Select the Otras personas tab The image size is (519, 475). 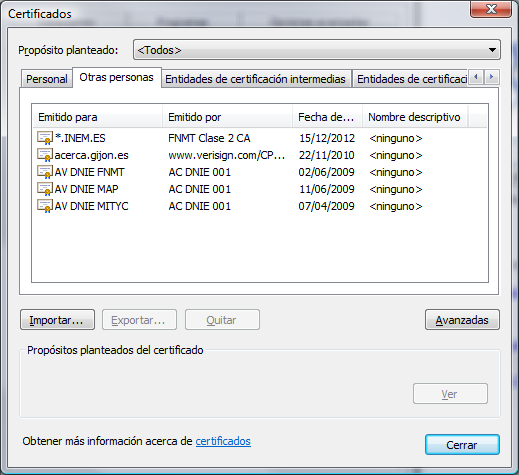click(117, 77)
